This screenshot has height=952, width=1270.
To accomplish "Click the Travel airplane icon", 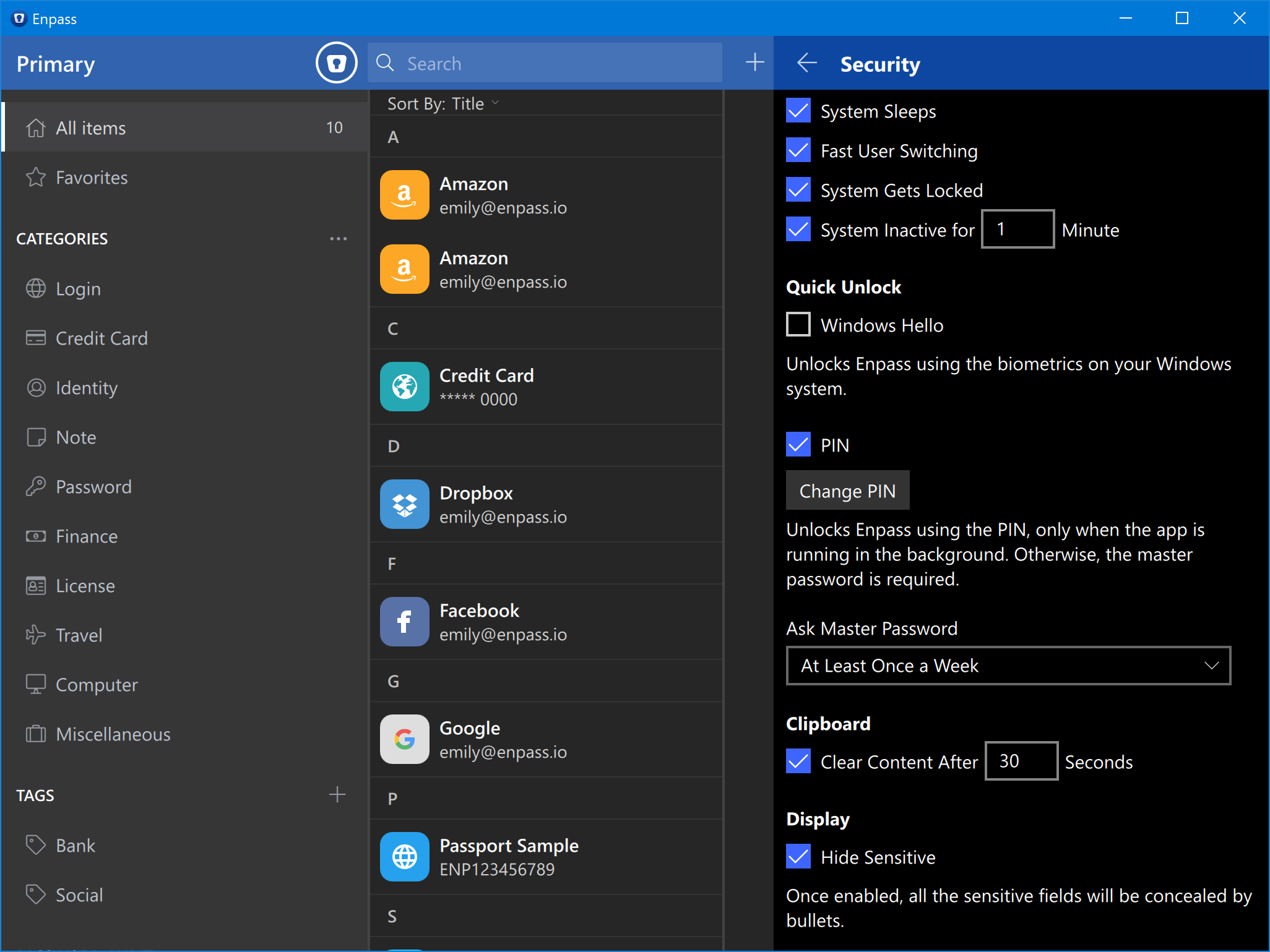I will pyautogui.click(x=36, y=635).
